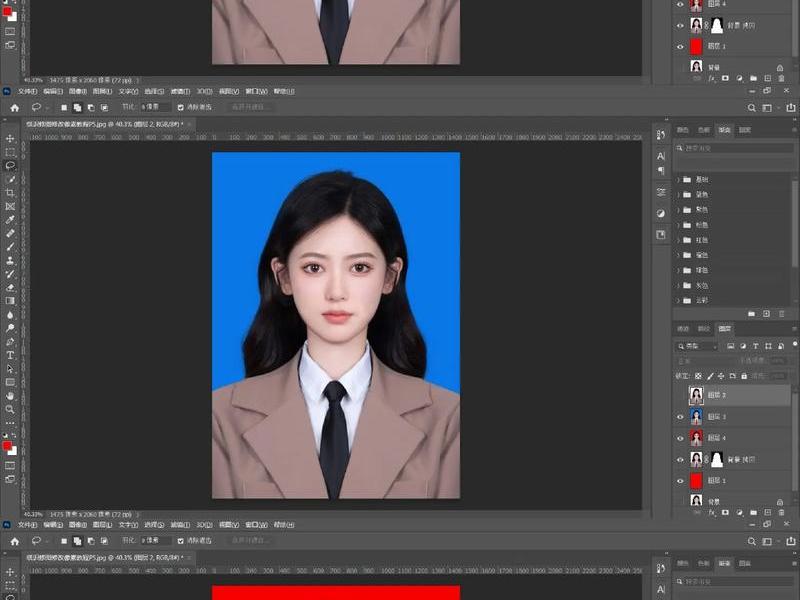Image resolution: width=800 pixels, height=600 pixels.
Task: Open layer filter type dropdown in middle Layers panel
Action: pos(697,346)
